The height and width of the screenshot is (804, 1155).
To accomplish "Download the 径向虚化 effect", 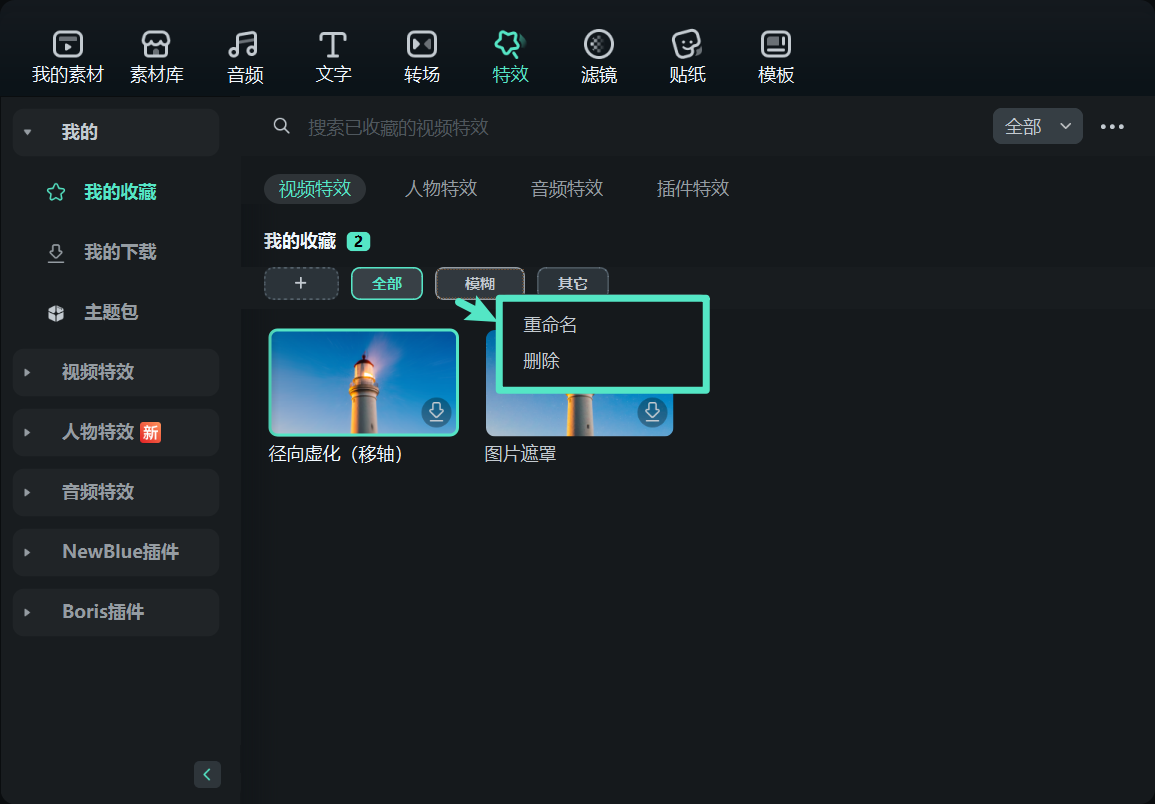I will click(x=436, y=412).
